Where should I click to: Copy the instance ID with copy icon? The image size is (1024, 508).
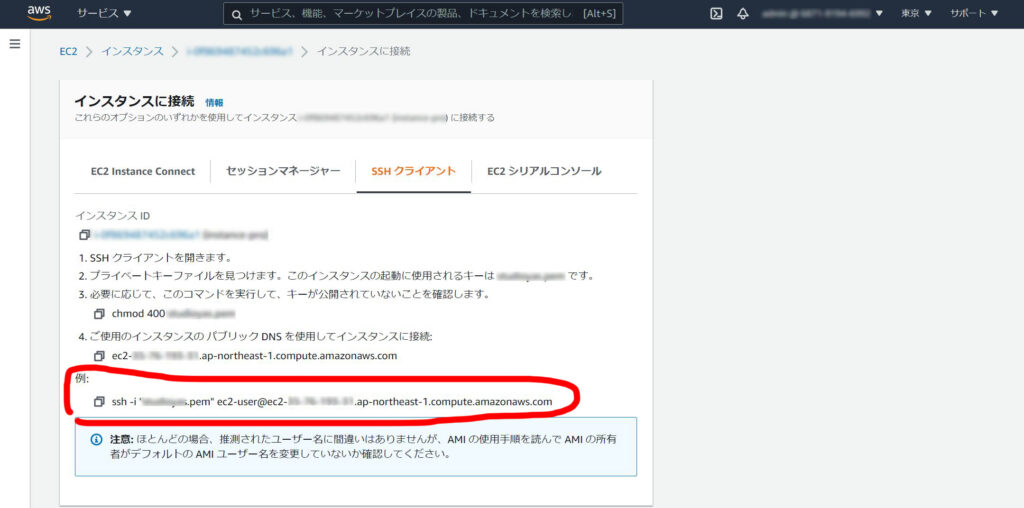[x=84, y=234]
